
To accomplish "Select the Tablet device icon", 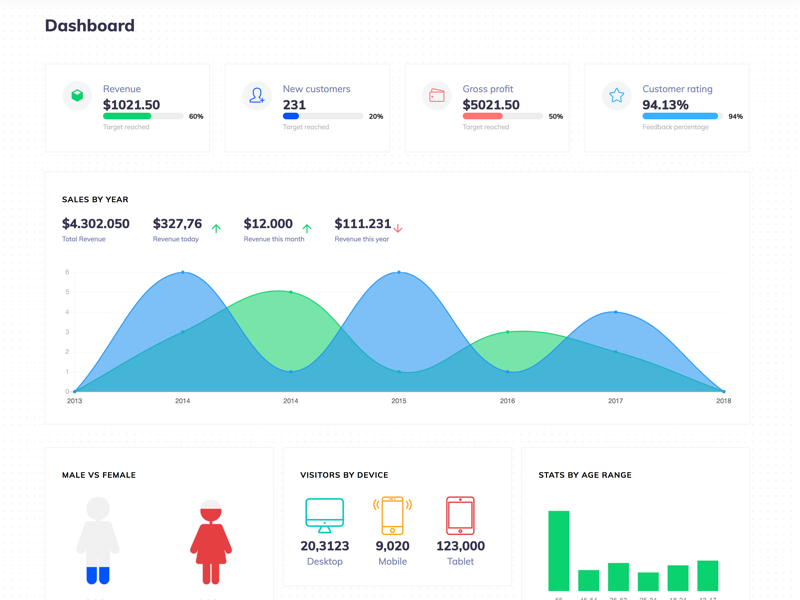I will click(460, 514).
